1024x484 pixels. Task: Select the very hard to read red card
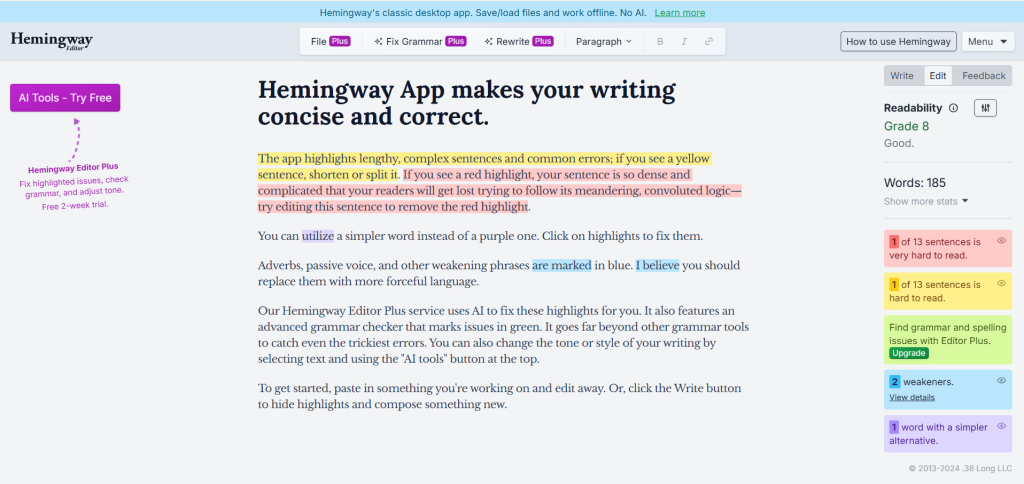click(948, 248)
